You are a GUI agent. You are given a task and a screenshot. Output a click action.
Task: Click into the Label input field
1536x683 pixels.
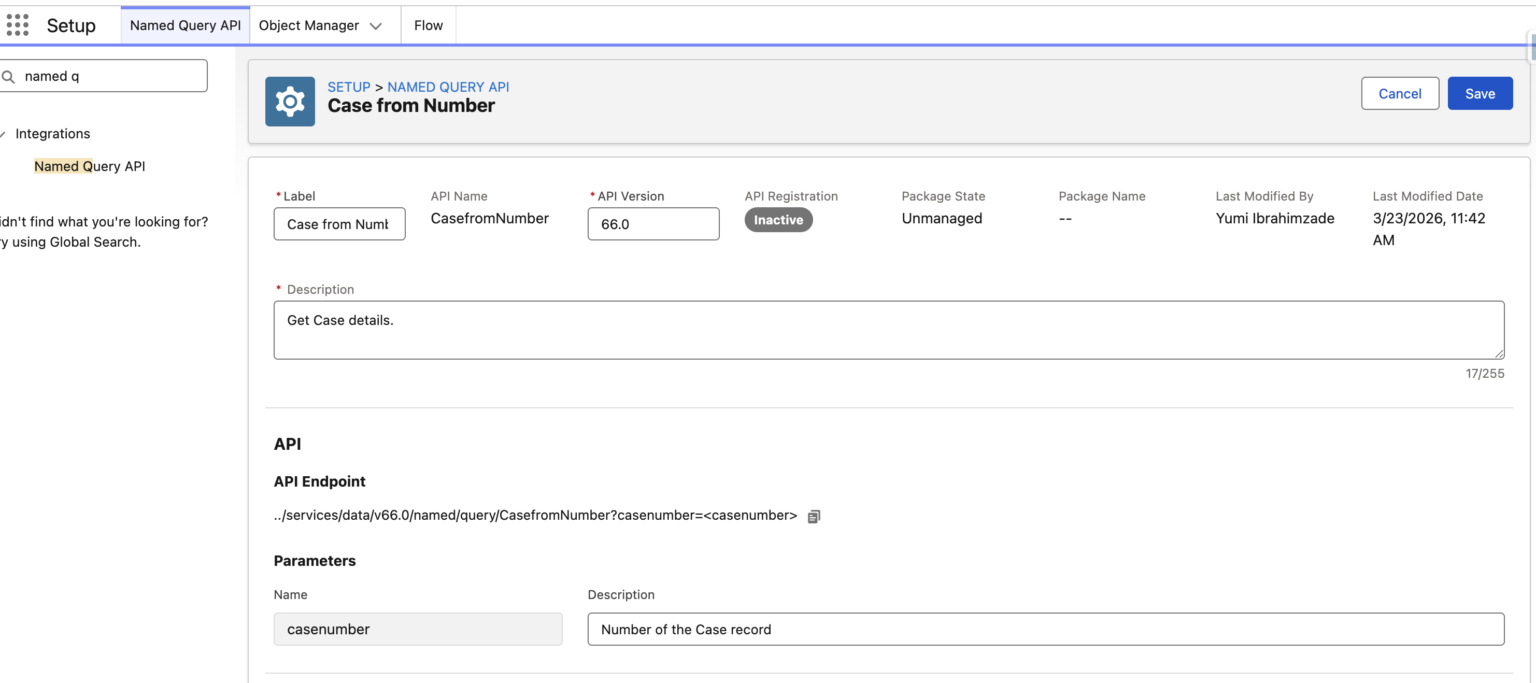point(340,224)
